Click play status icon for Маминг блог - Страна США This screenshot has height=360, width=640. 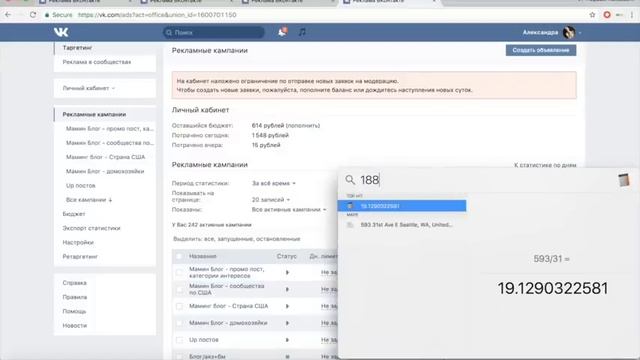coord(287,306)
